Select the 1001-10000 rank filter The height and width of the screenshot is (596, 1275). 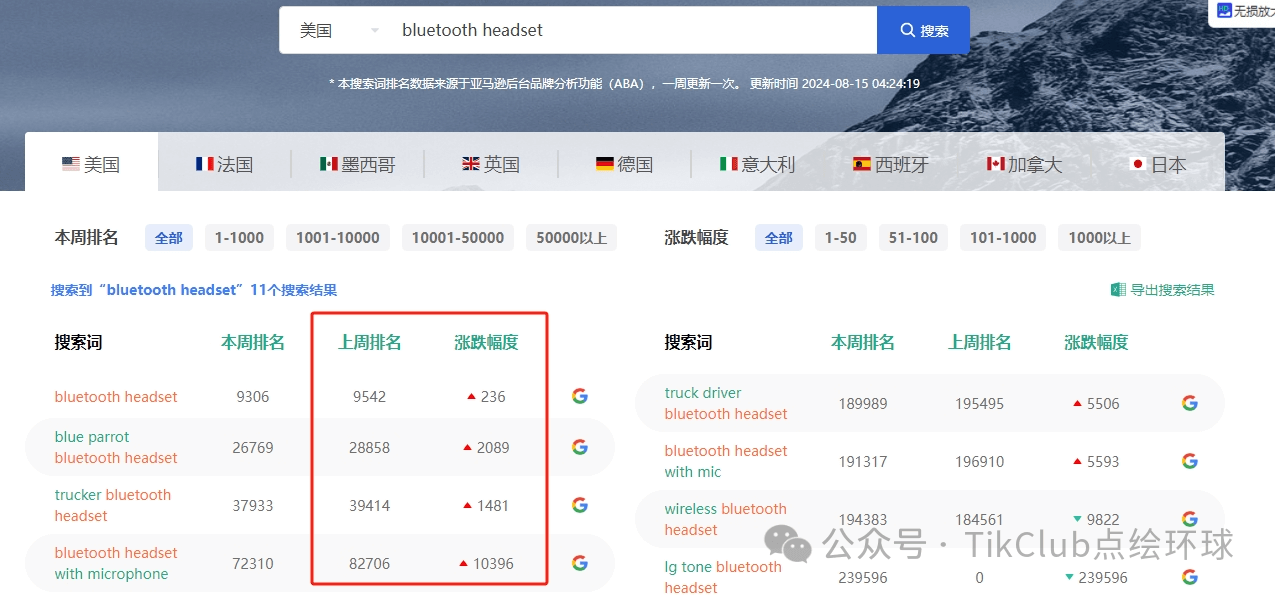tap(337, 238)
